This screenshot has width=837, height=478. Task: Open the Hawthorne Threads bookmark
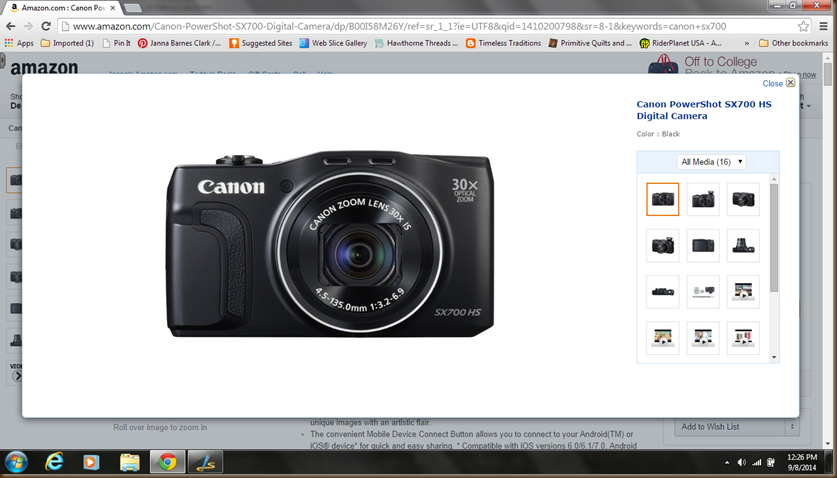416,43
